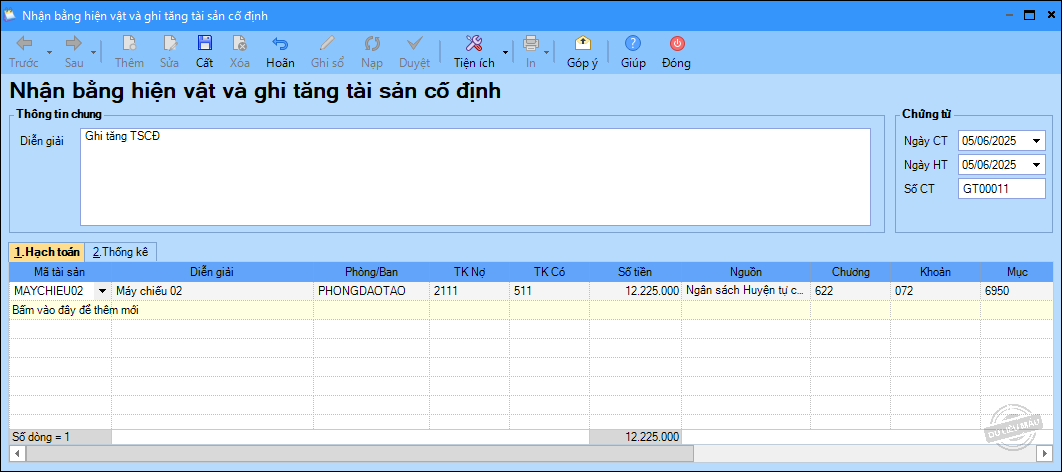Click into the Diễn giải text area

tap(475, 177)
